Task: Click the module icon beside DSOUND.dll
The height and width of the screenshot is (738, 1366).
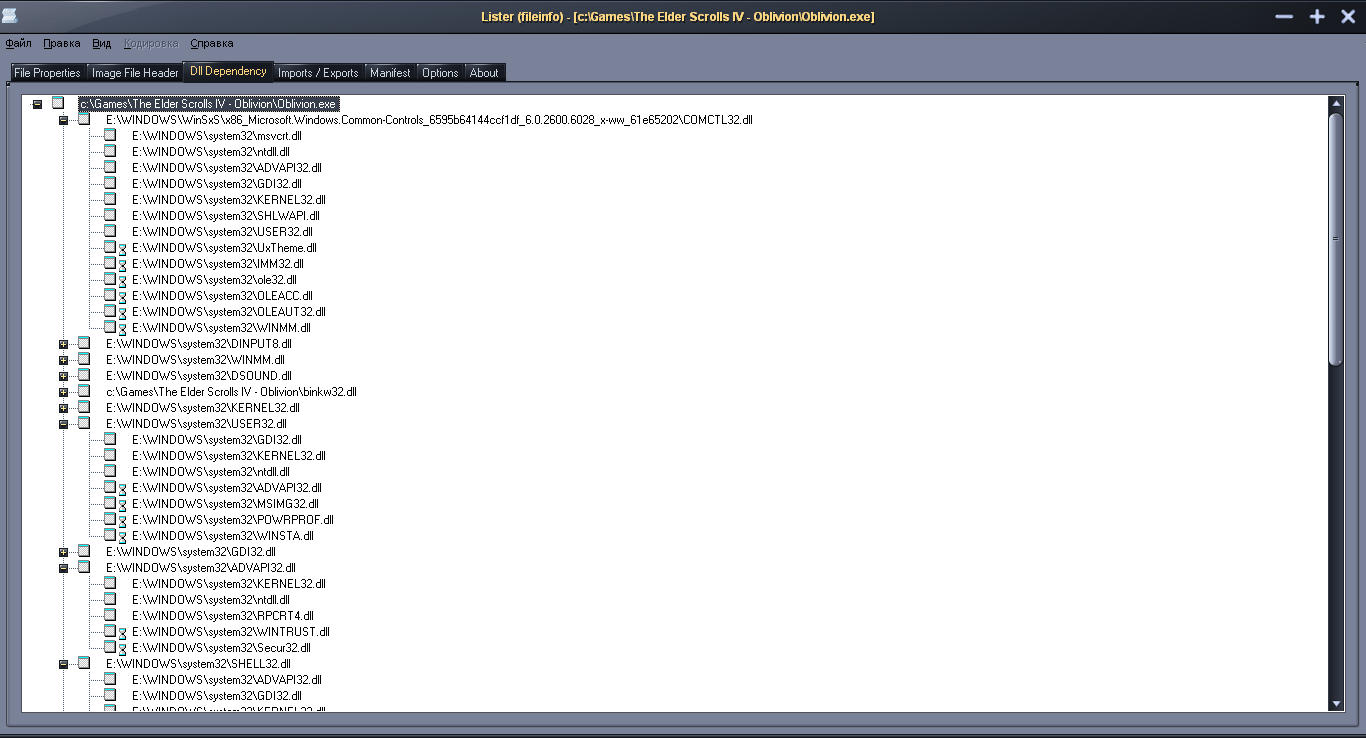Action: [x=84, y=375]
